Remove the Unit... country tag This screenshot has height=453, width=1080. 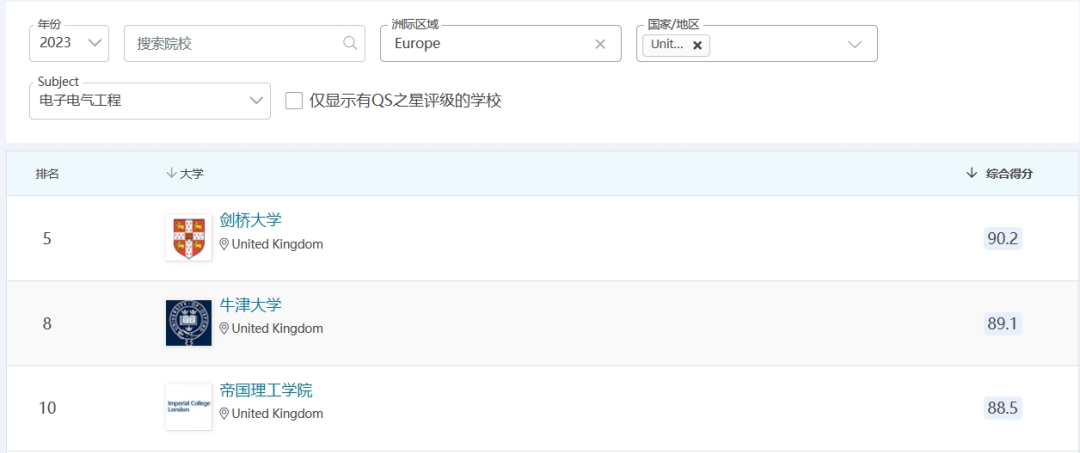click(697, 45)
